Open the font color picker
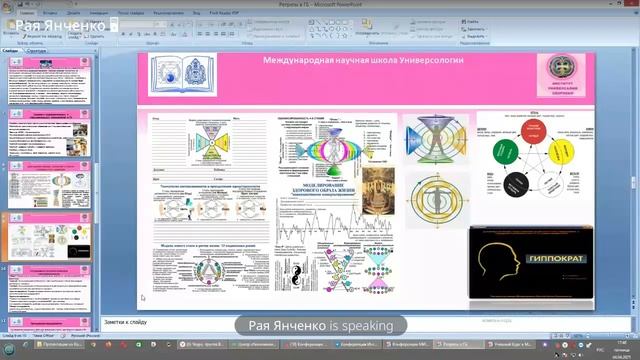The width and height of the screenshot is (640, 360). pos(185,34)
